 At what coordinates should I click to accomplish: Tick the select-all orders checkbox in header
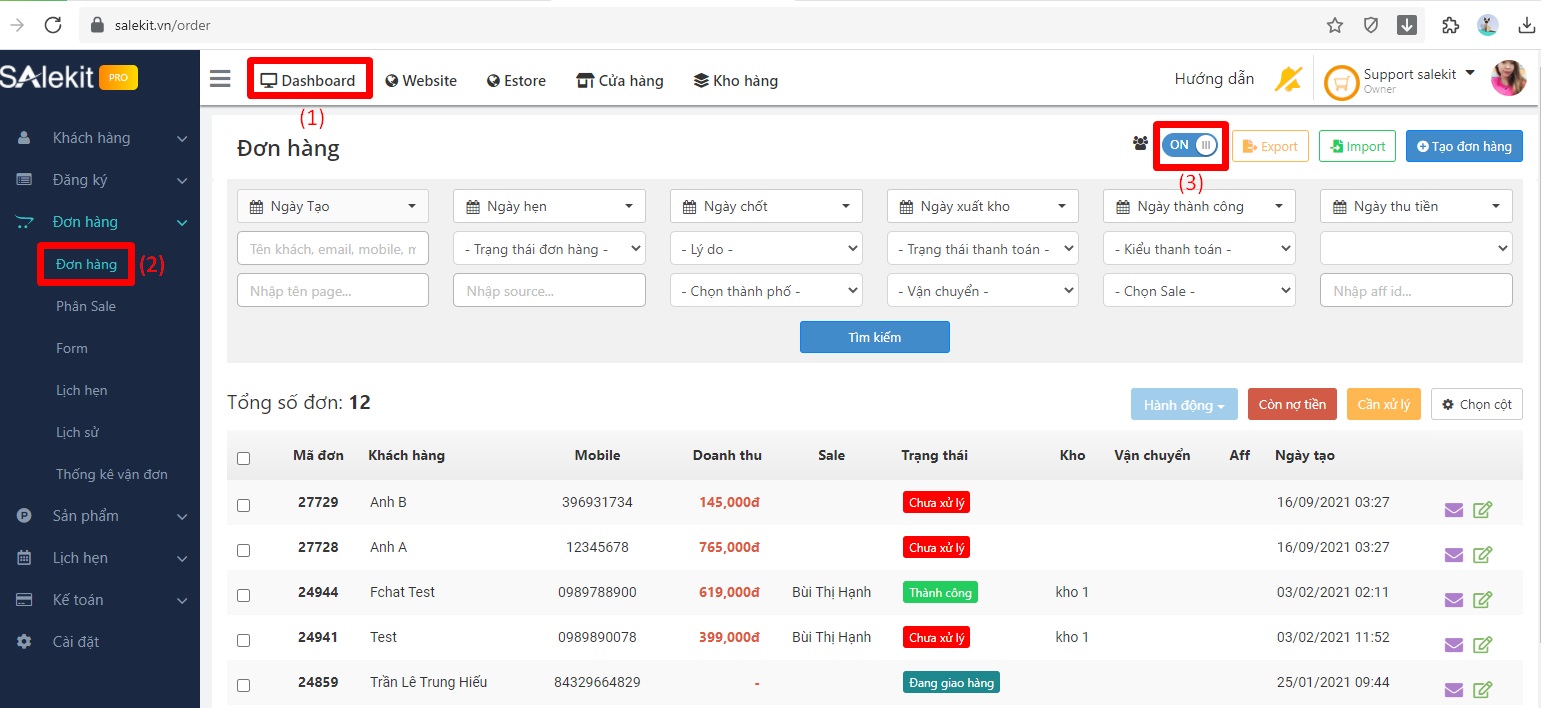243,458
